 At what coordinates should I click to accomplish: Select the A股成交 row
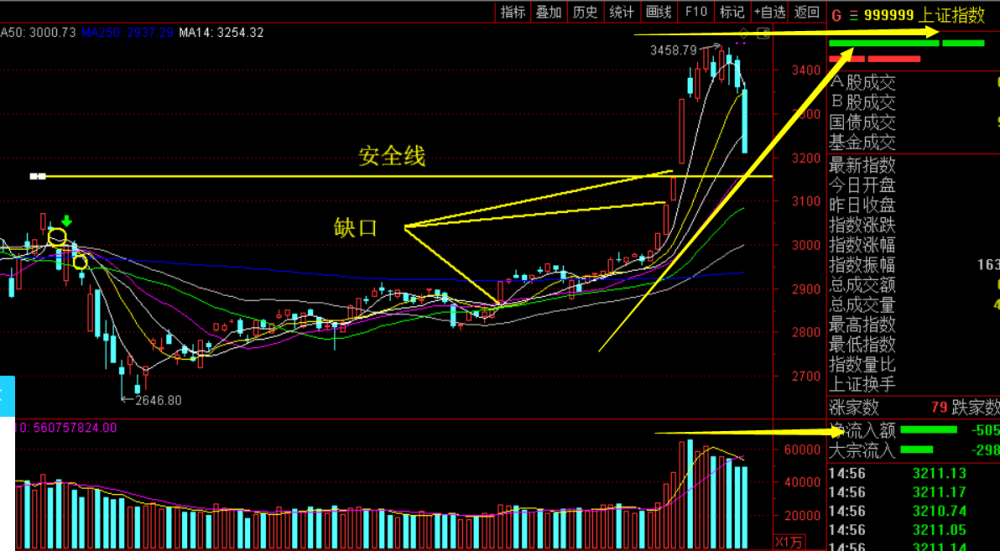pos(913,82)
